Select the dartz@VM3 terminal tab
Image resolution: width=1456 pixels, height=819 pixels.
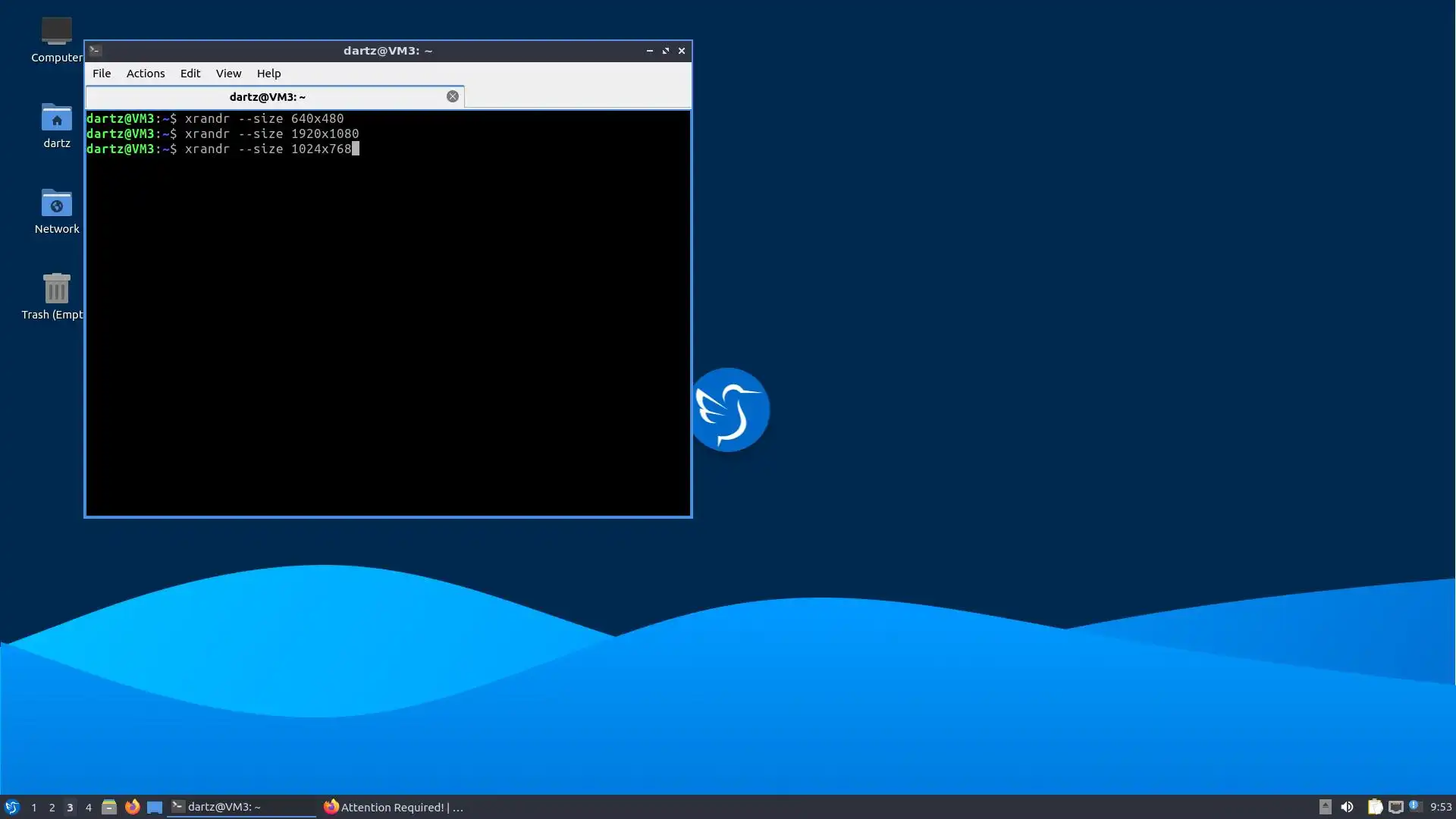coord(267,97)
